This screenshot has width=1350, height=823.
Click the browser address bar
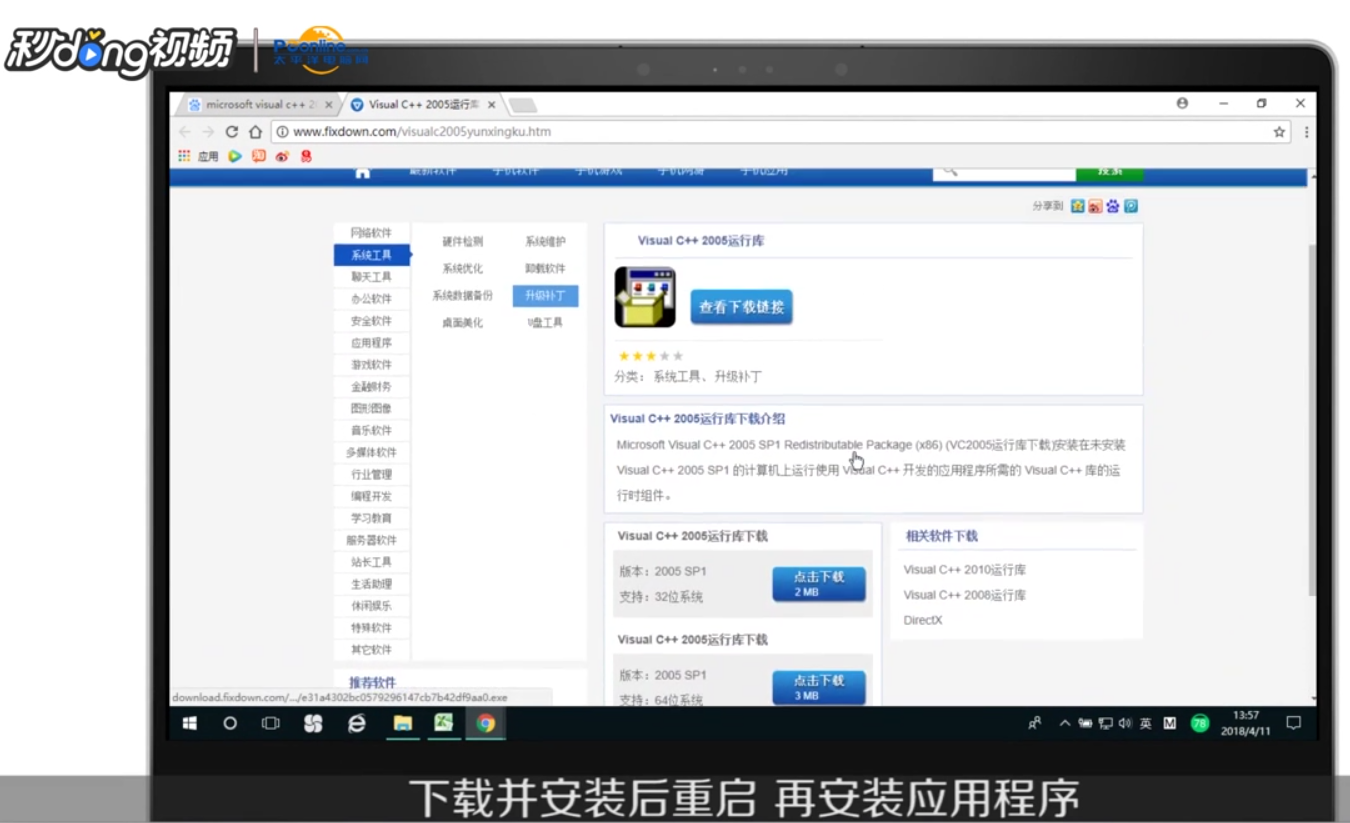tap(600, 131)
